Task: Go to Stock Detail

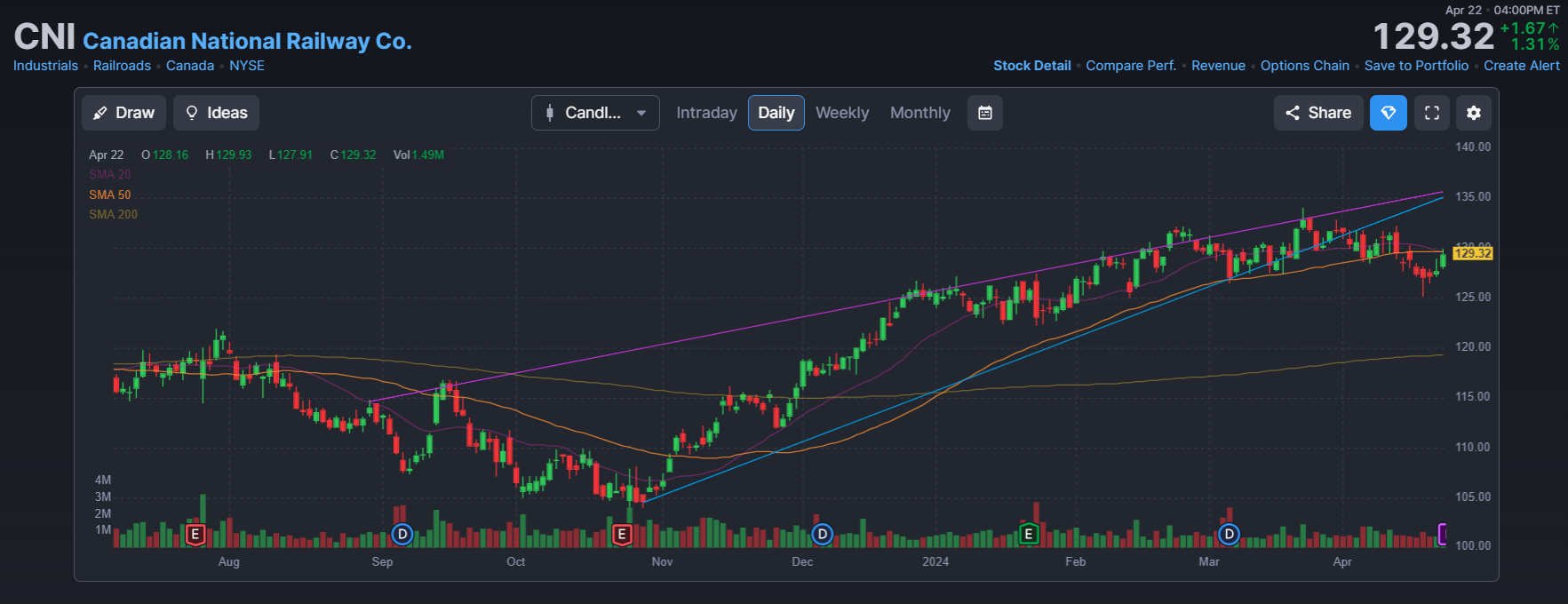Action: [x=1031, y=66]
